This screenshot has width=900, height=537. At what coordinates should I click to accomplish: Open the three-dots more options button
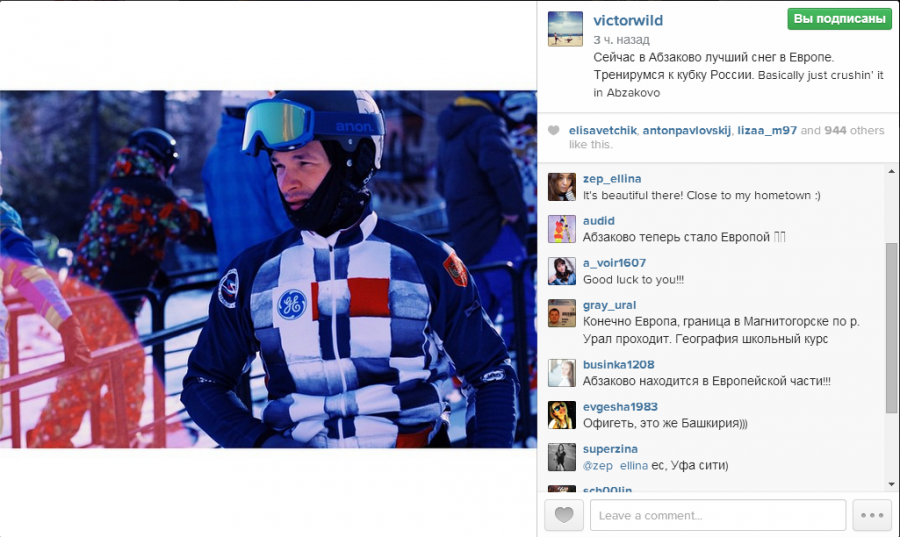[x=872, y=515]
